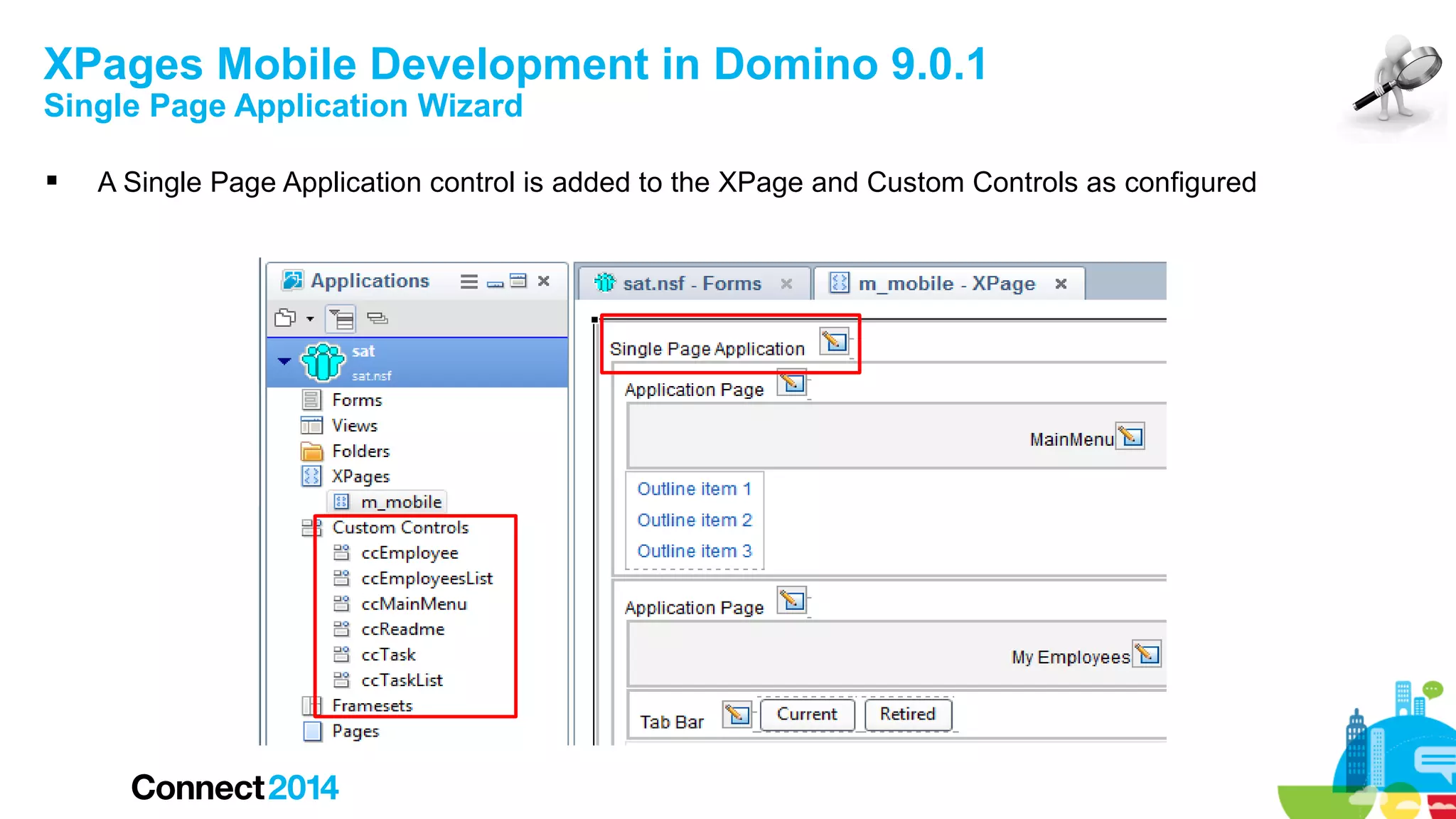Viewport: 1456px width, 819px height.
Task: Click the second Application Page edit icon
Action: [792, 601]
